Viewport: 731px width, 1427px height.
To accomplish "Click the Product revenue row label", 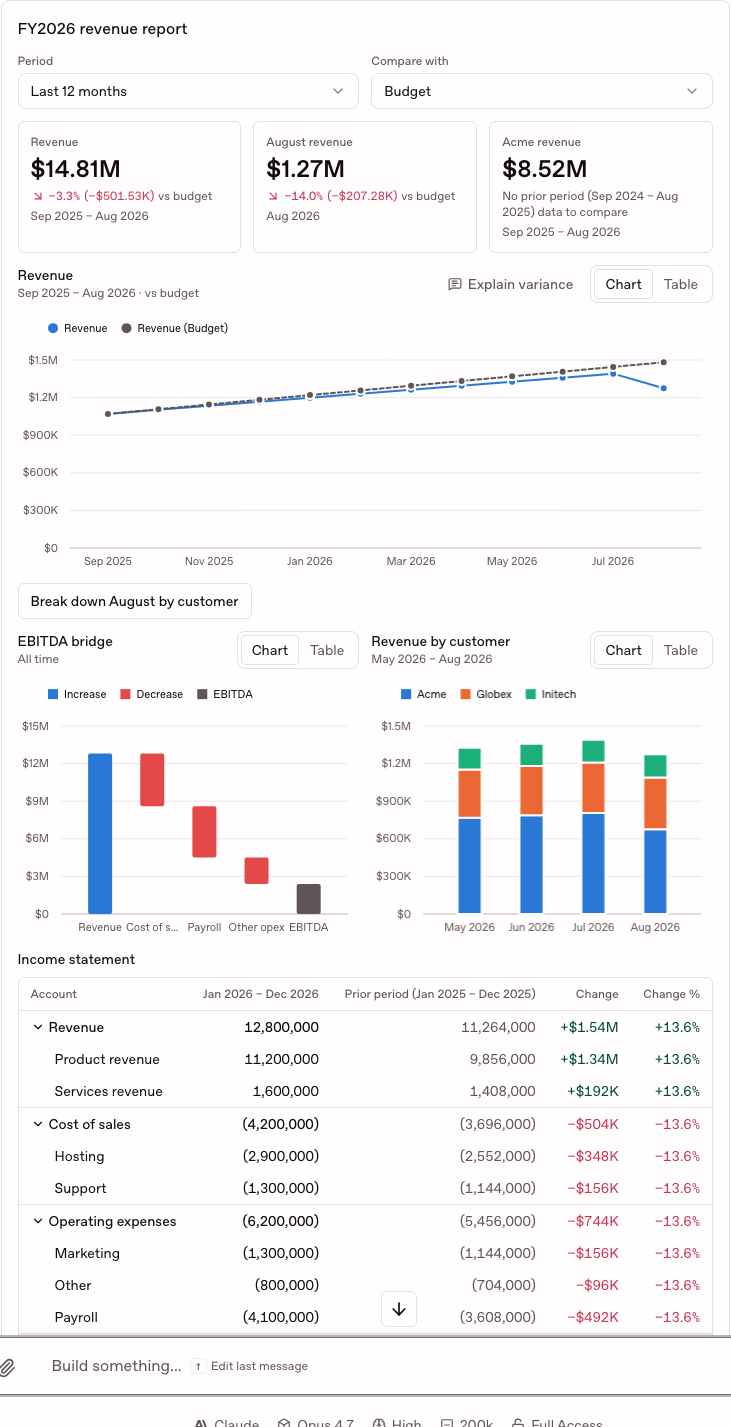I will tap(107, 1059).
